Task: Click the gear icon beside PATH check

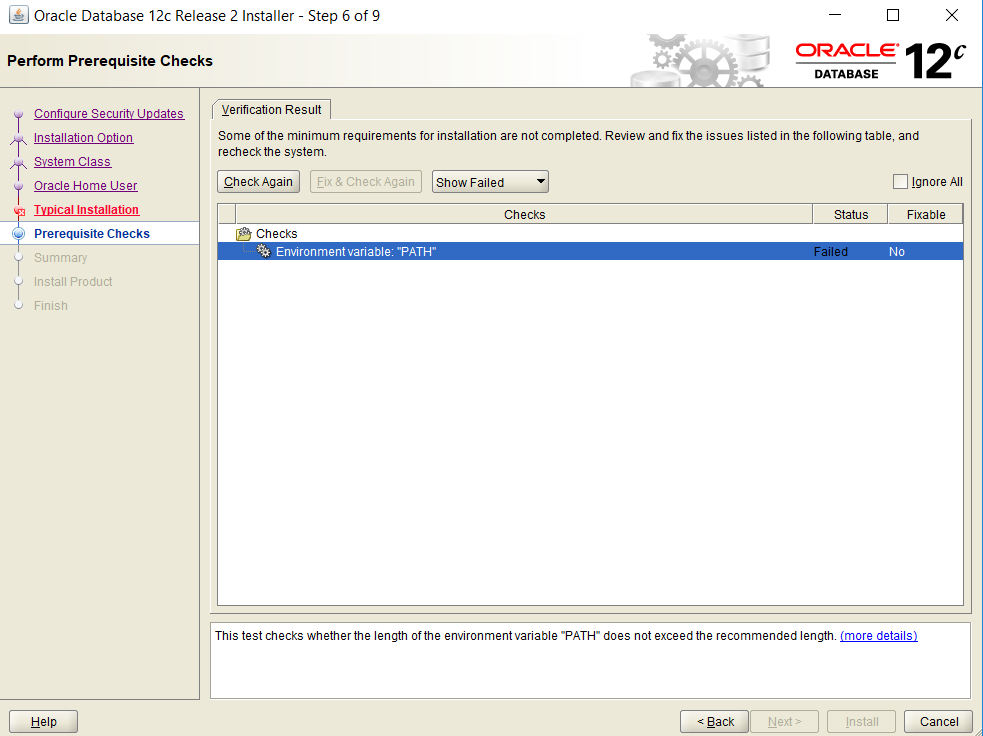Action: tap(264, 252)
